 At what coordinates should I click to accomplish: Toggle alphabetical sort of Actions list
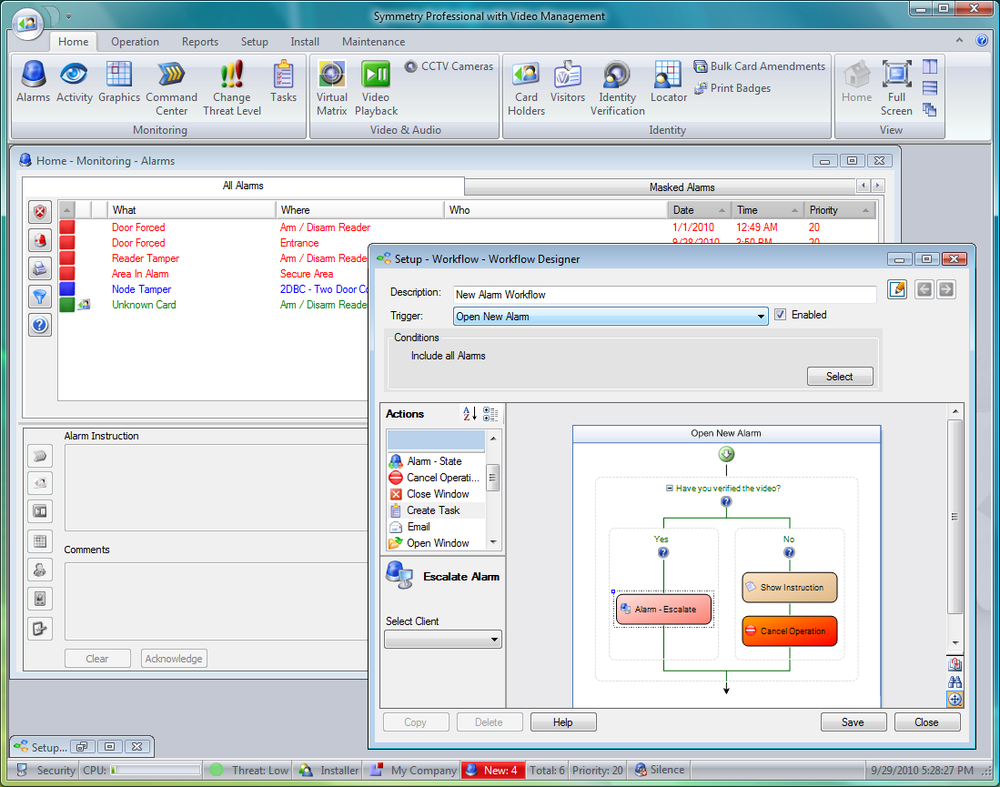click(468, 414)
